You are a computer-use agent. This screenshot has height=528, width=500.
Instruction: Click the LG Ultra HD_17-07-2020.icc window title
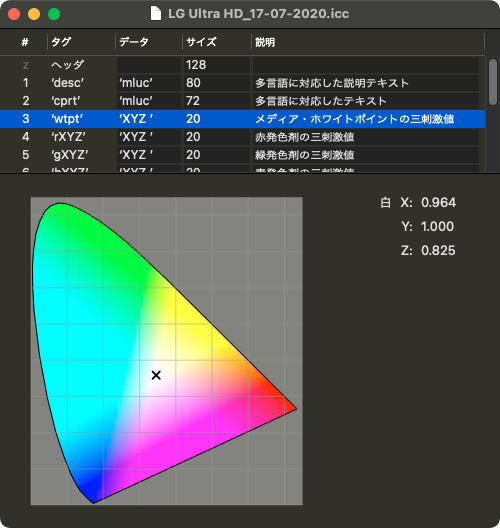pos(258,14)
